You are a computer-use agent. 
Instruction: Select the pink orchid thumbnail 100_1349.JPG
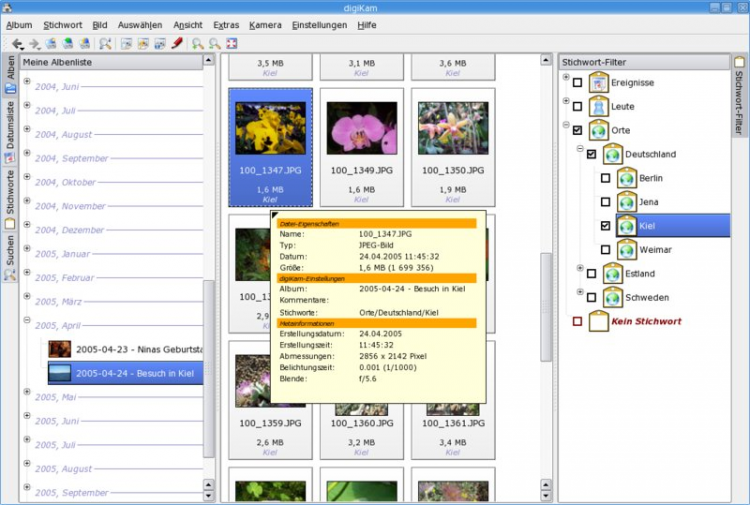point(362,147)
